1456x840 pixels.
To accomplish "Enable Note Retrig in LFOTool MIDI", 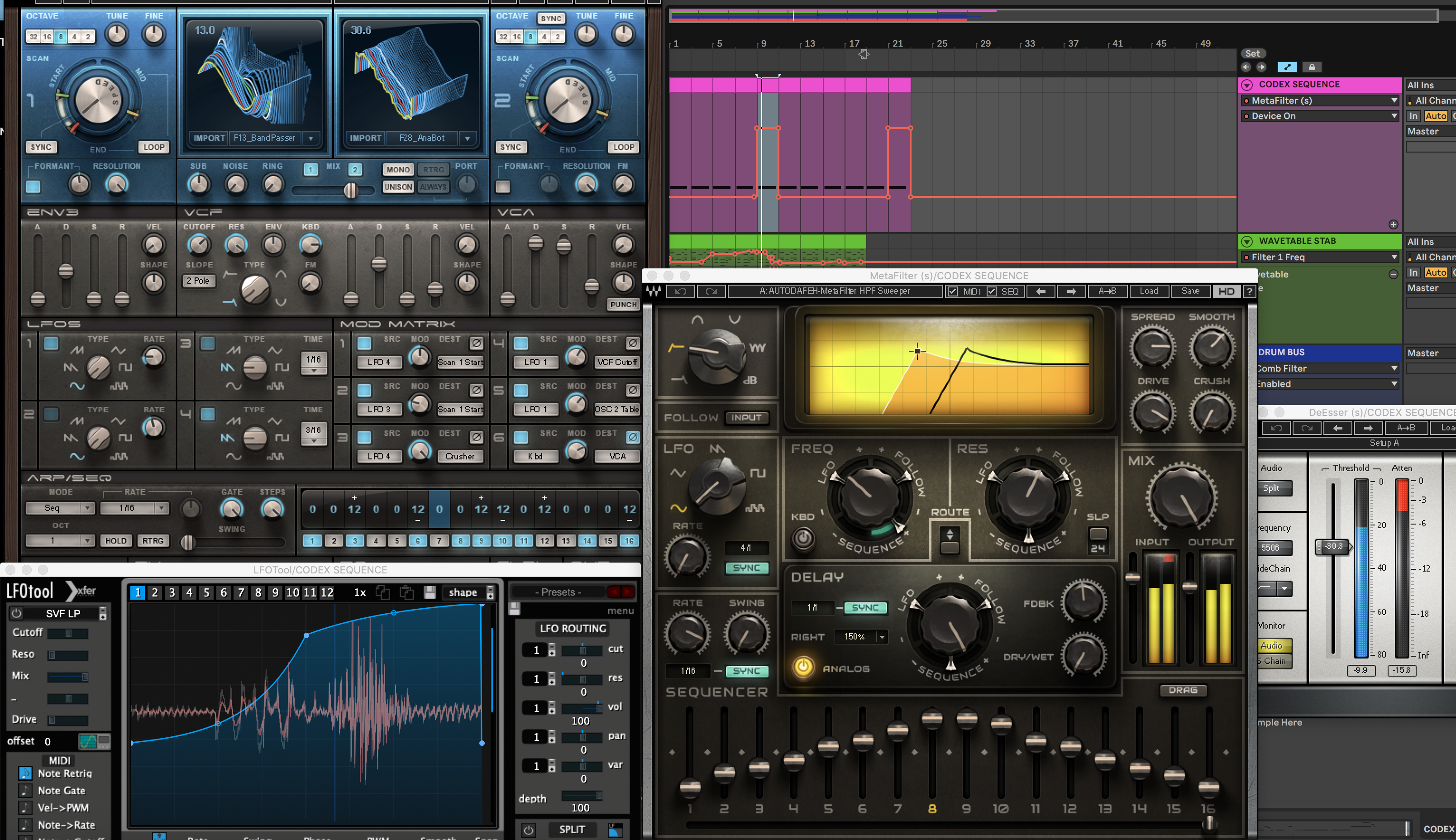I will click(25, 773).
